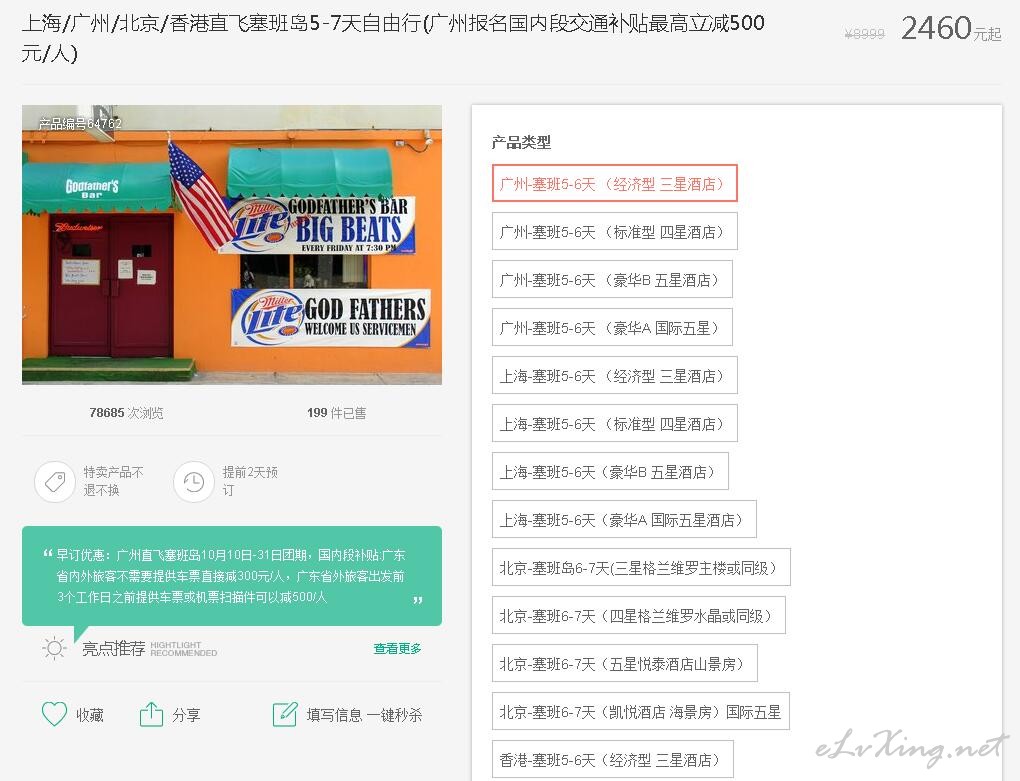Click the struck-through ¥8999 original price
This screenshot has height=781, width=1020.
pyautogui.click(x=865, y=34)
